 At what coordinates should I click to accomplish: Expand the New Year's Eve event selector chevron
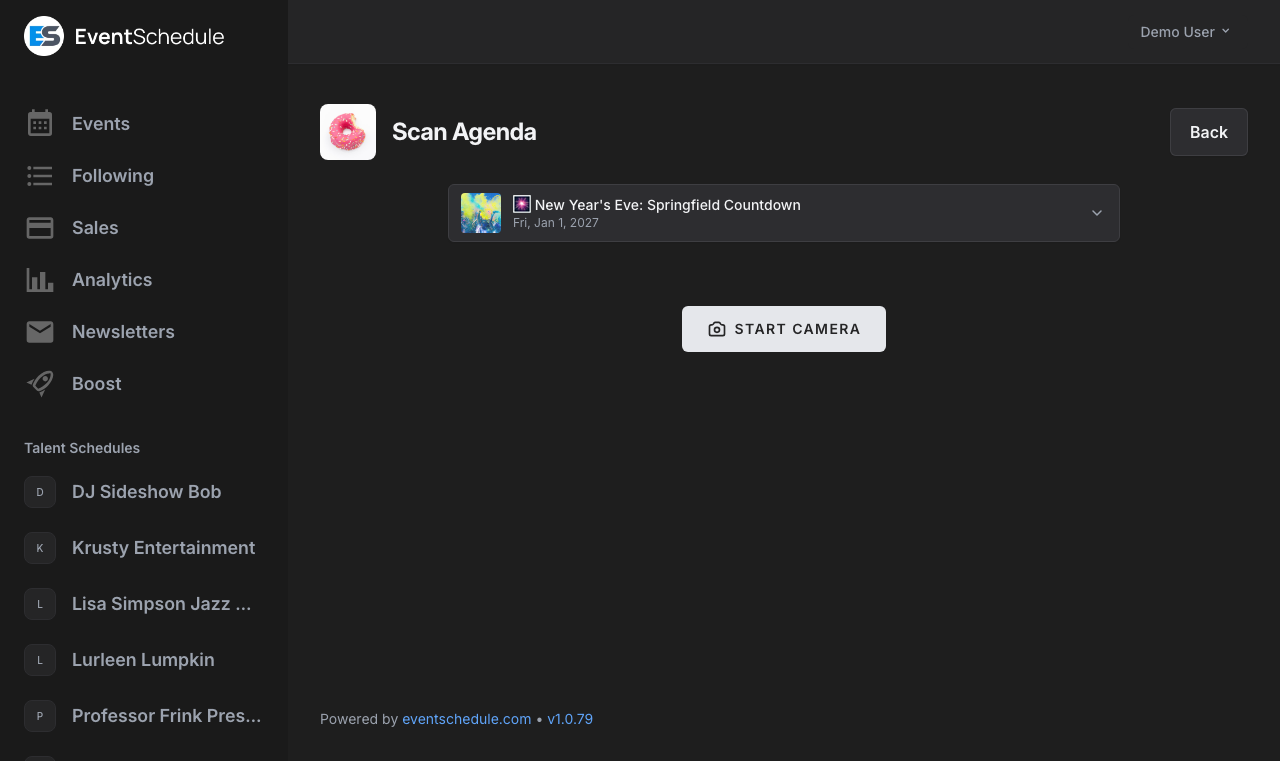(x=1096, y=213)
